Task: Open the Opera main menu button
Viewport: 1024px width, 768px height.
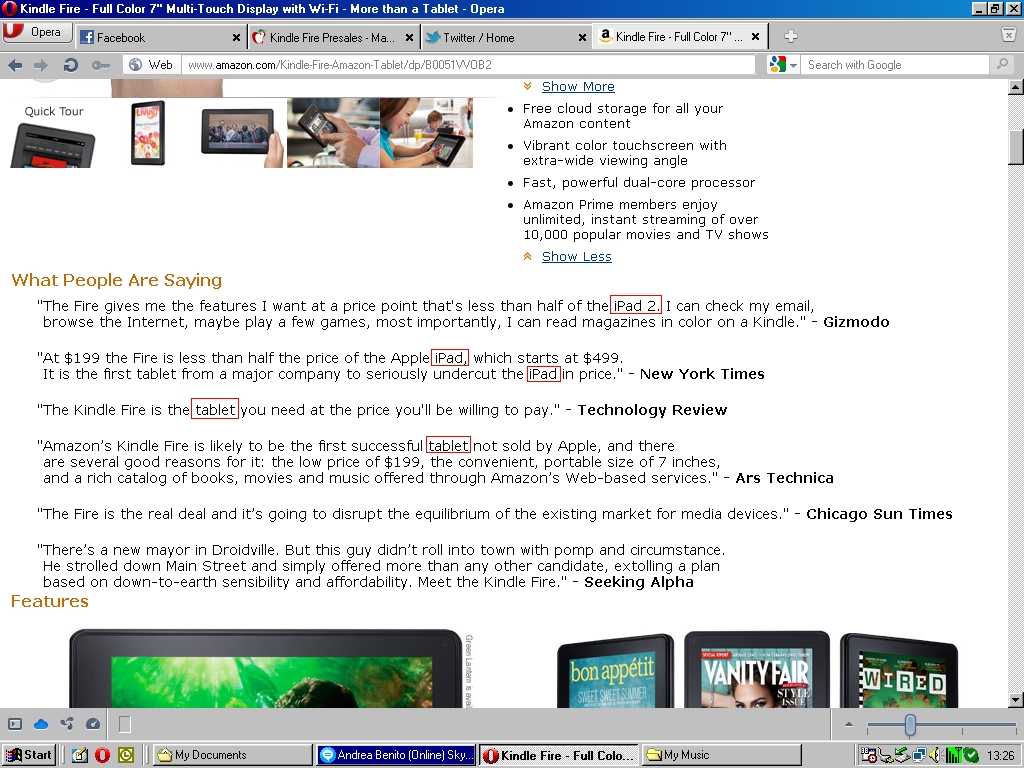Action: click(37, 32)
